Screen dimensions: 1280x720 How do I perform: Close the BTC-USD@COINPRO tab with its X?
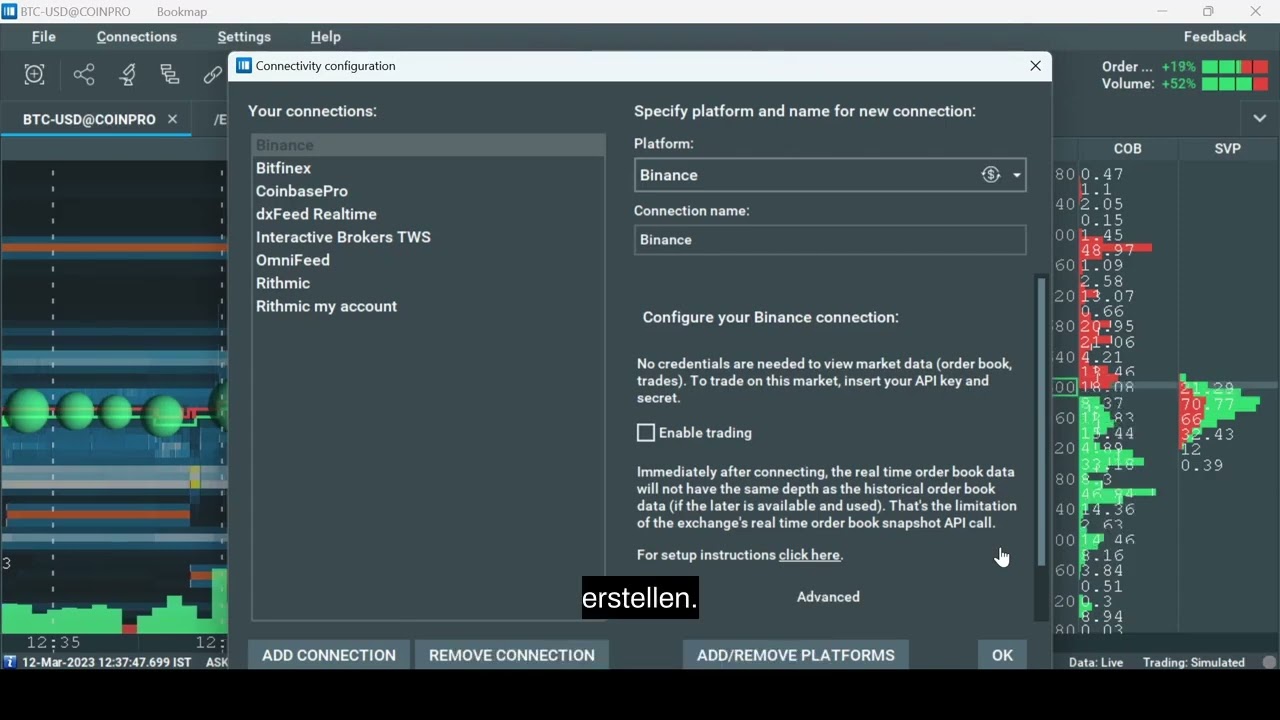[x=172, y=119]
